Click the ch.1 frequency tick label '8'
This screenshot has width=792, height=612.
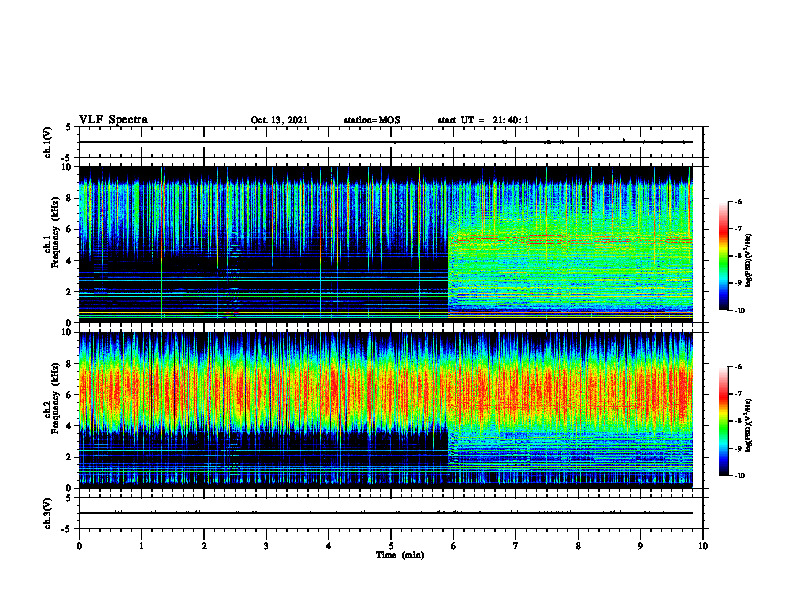click(x=70, y=198)
